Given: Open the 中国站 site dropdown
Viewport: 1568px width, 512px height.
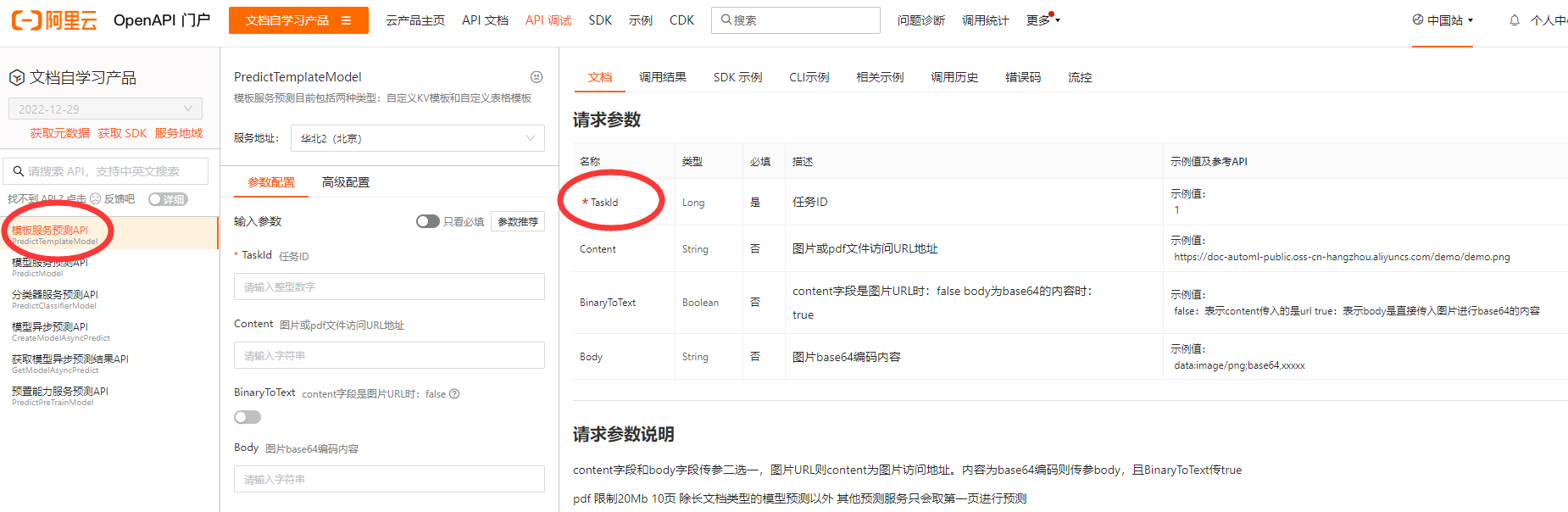Looking at the screenshot, I should click(1443, 20).
